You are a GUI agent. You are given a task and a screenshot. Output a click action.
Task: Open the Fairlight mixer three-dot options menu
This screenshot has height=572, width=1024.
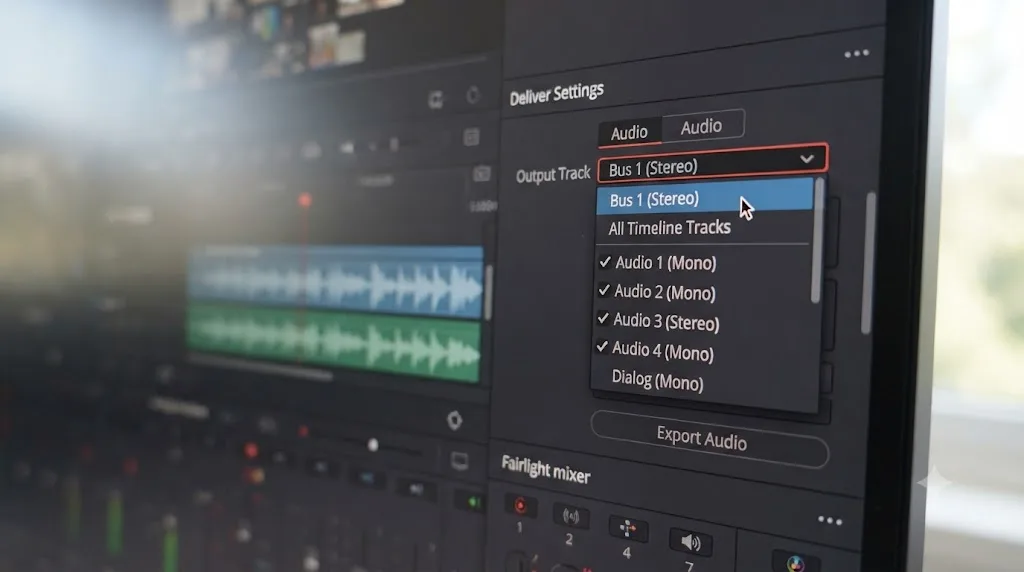point(830,520)
